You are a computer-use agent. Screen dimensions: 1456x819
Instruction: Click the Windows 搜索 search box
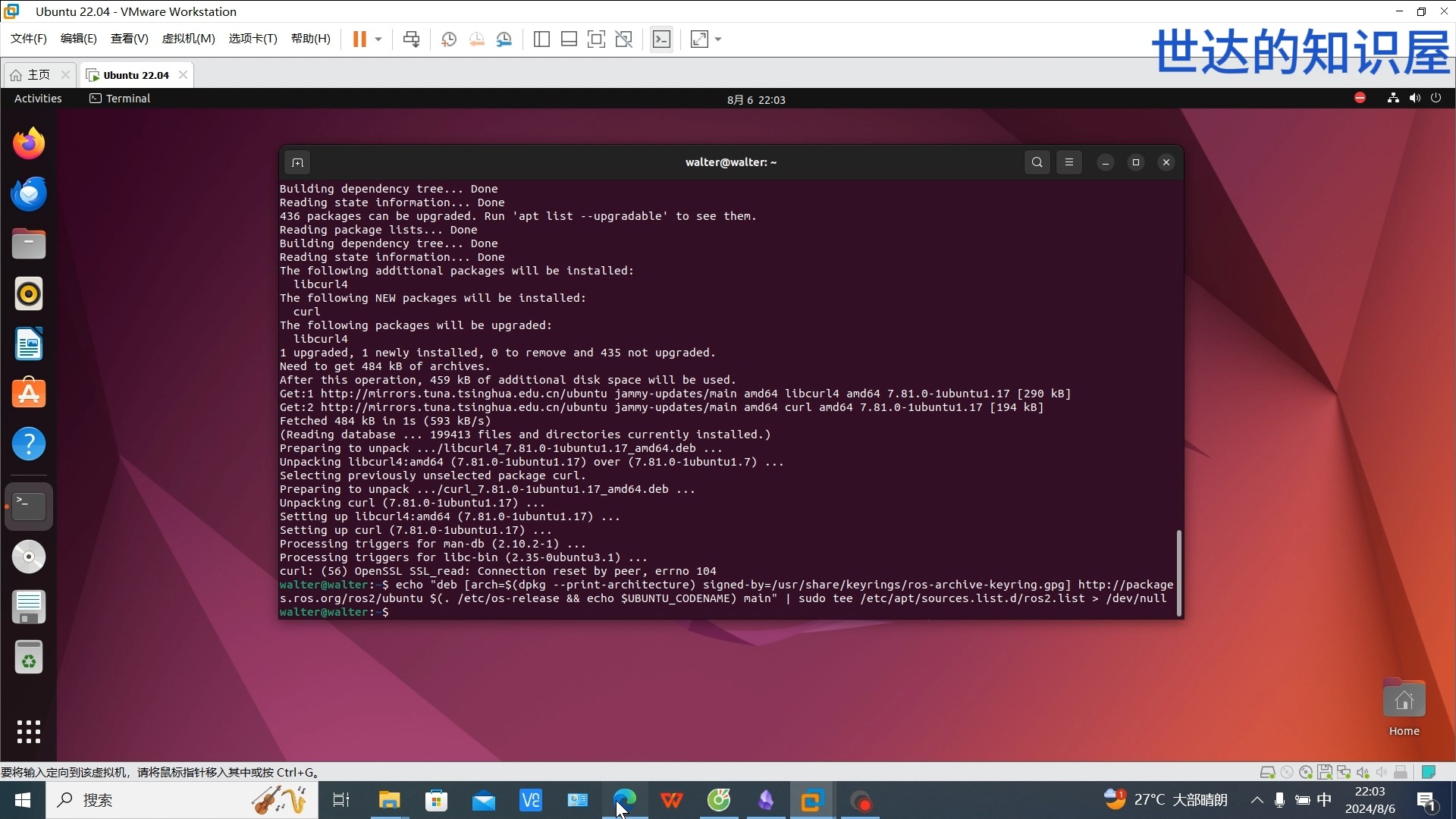click(x=182, y=800)
